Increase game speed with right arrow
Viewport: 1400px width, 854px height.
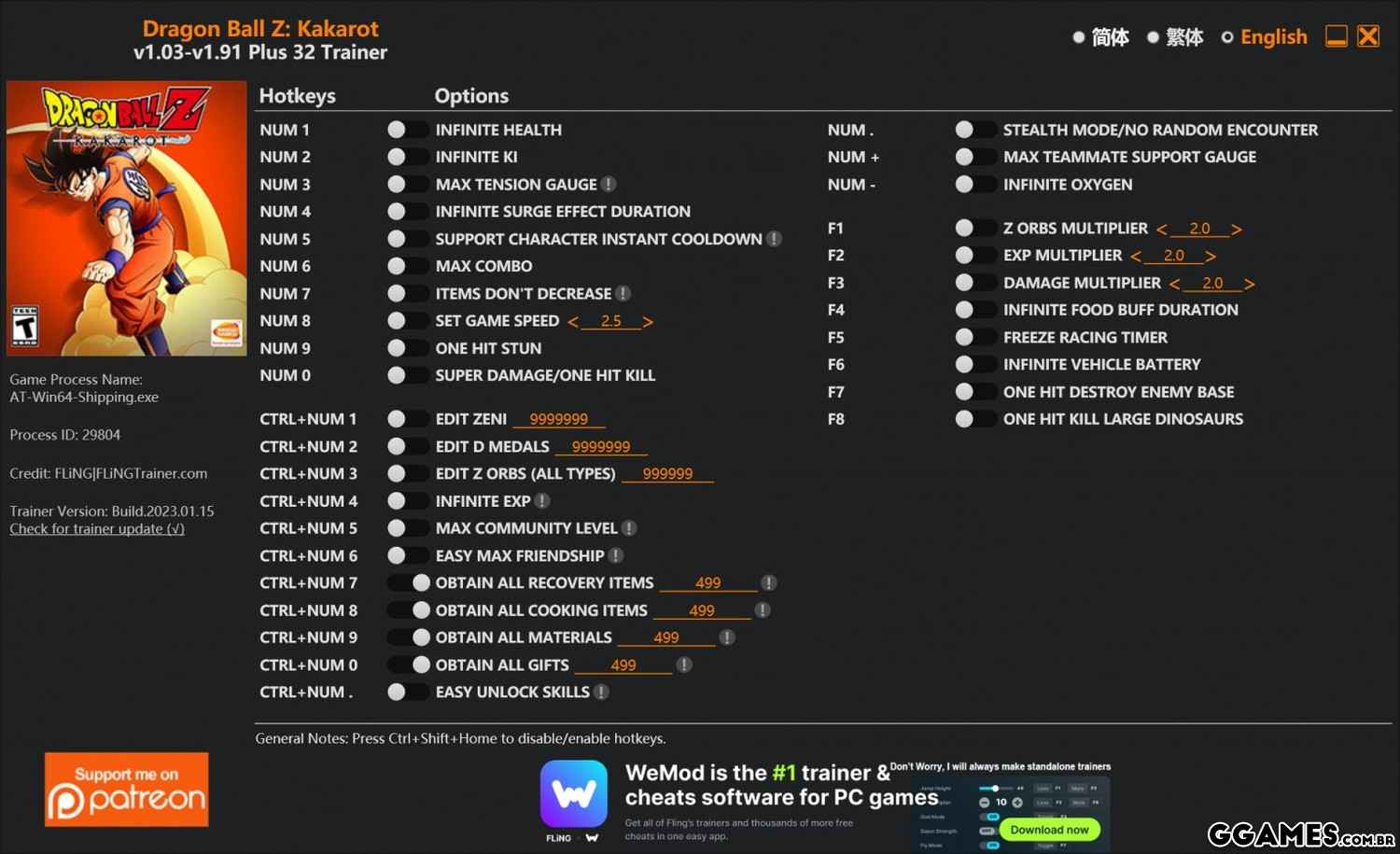point(648,322)
